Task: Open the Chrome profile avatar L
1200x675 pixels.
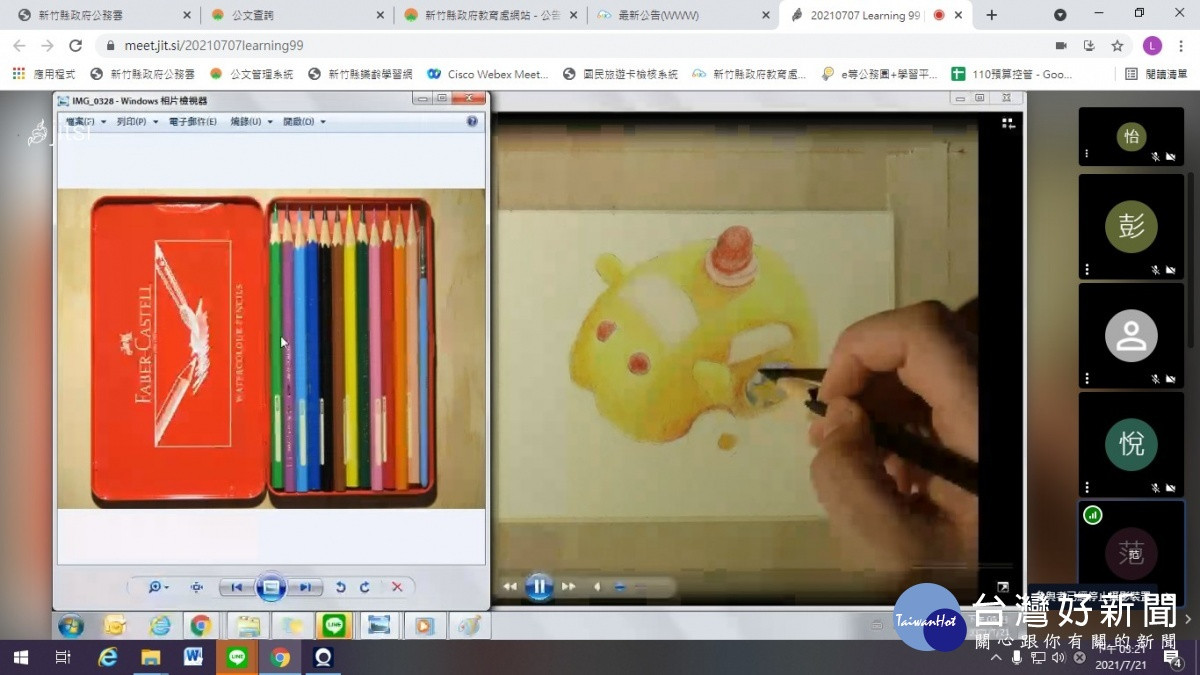Action: click(x=1152, y=45)
